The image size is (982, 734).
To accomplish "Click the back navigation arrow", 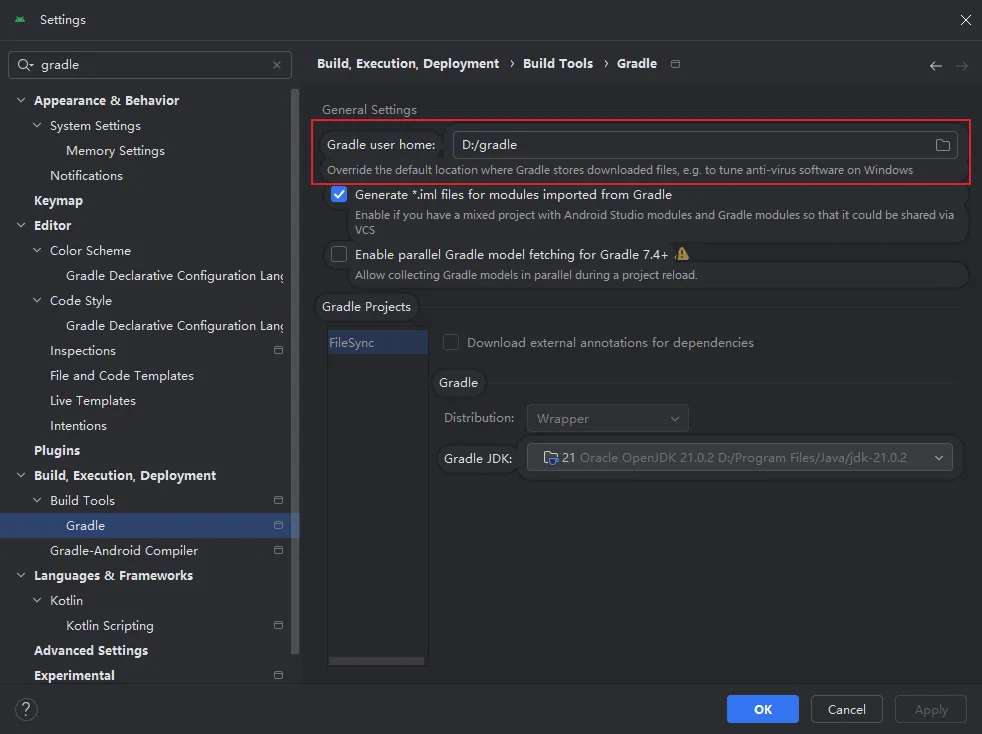I will (935, 65).
